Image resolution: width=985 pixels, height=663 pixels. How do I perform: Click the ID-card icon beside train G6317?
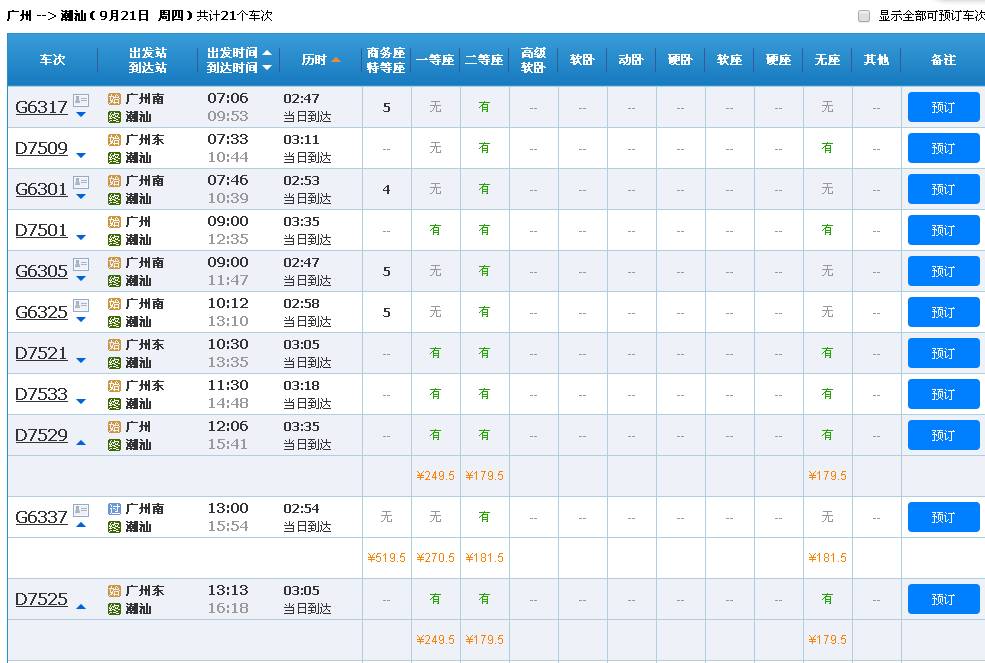pyautogui.click(x=81, y=100)
